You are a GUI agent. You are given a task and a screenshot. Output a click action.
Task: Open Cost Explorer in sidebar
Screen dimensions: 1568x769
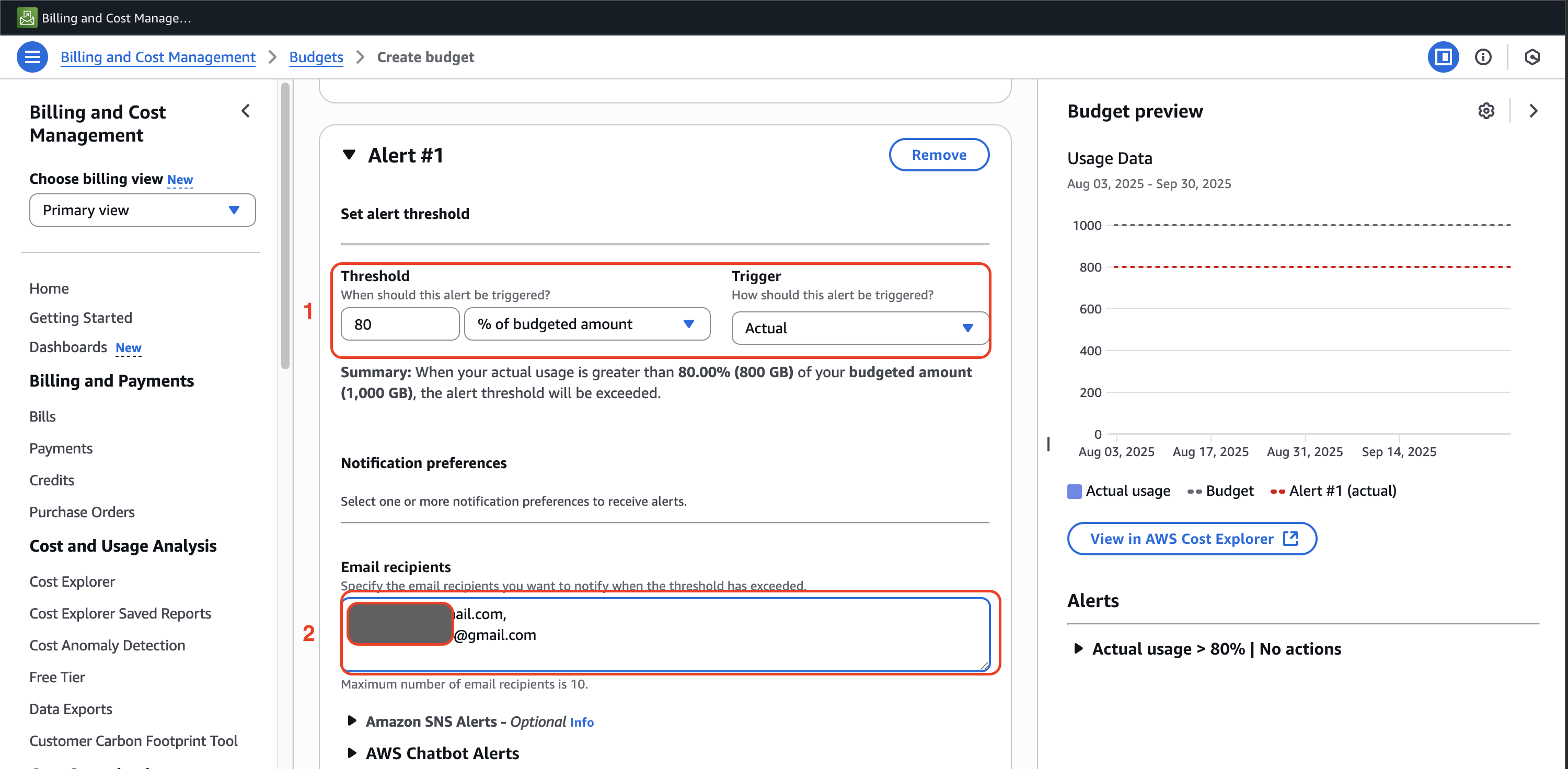72,581
